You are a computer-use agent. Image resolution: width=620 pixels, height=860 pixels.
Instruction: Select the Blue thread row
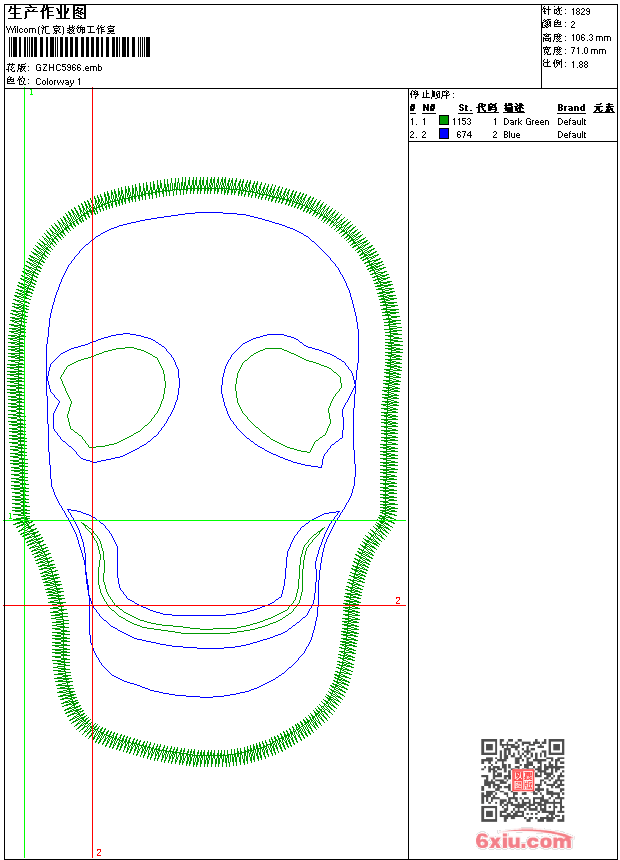[x=510, y=134]
